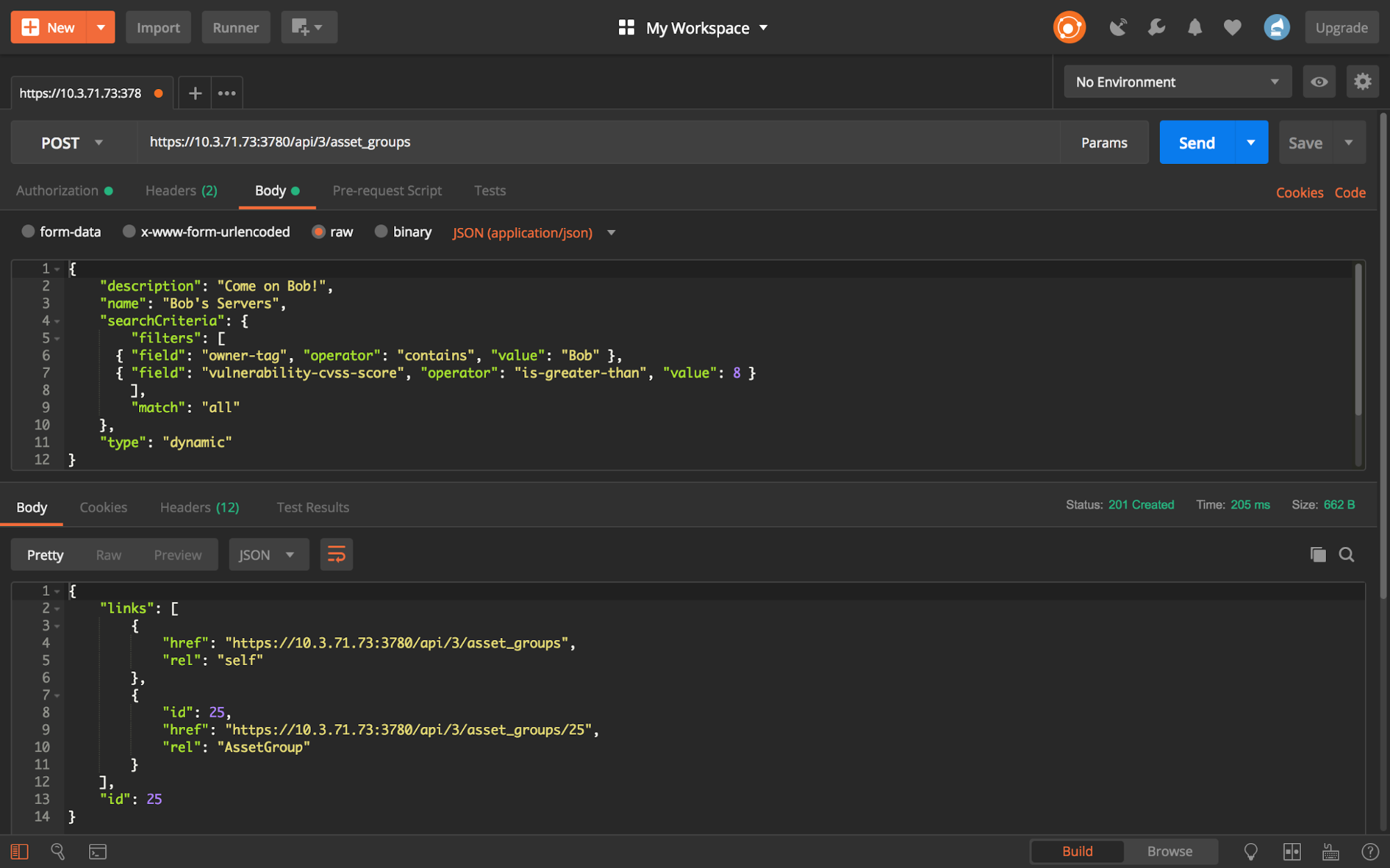Select the form-data radio option
Image resolution: width=1390 pixels, height=868 pixels.
click(x=29, y=231)
